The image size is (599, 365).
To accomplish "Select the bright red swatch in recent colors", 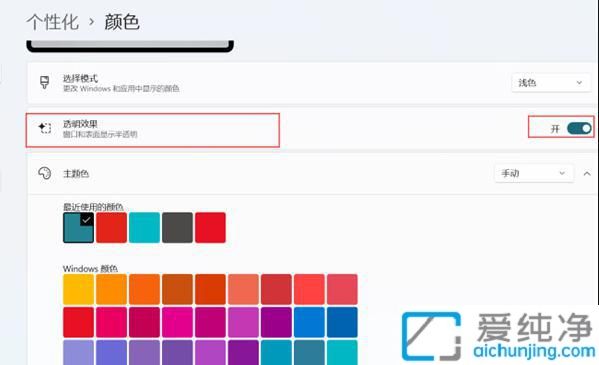I will click(x=210, y=228).
